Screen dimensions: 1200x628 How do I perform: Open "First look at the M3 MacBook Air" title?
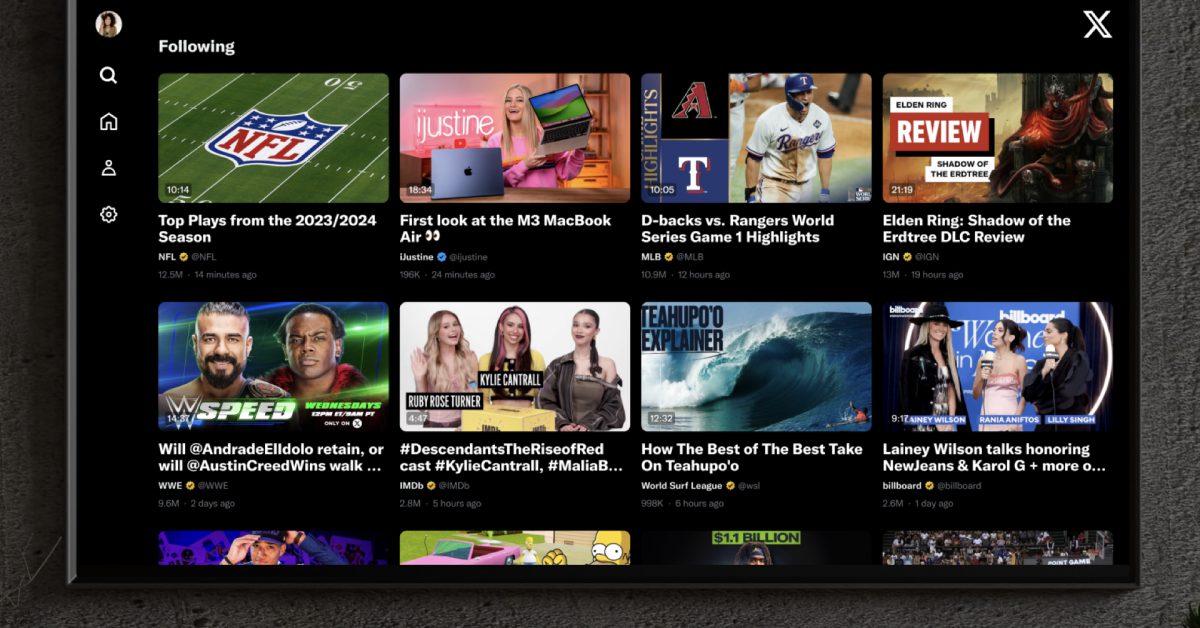pos(505,229)
